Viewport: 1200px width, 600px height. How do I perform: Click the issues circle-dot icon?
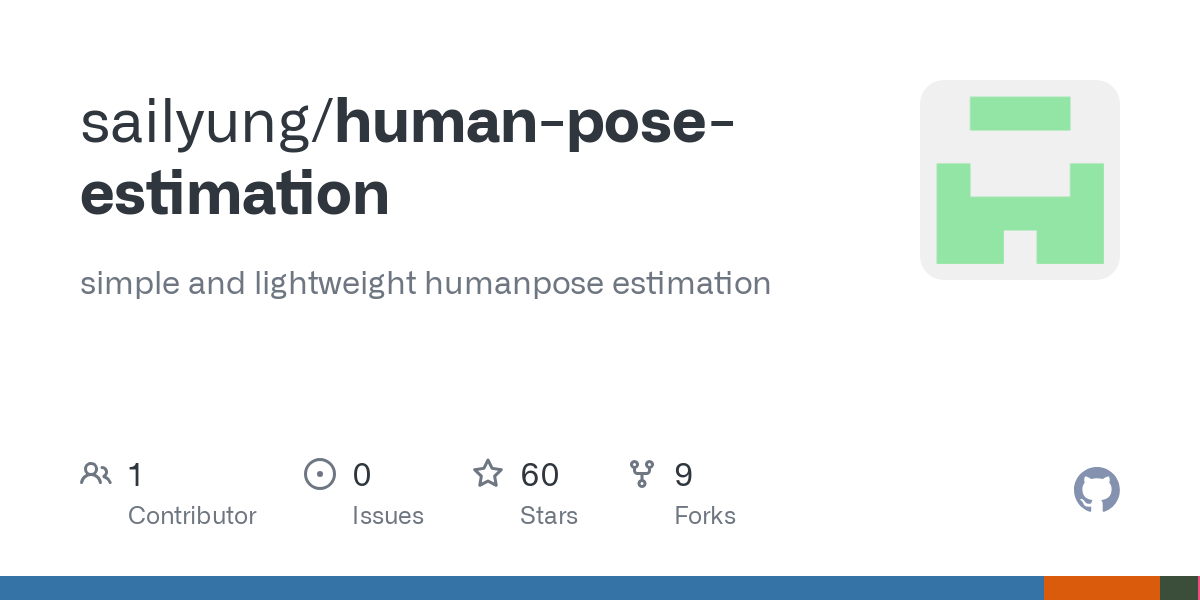click(320, 474)
